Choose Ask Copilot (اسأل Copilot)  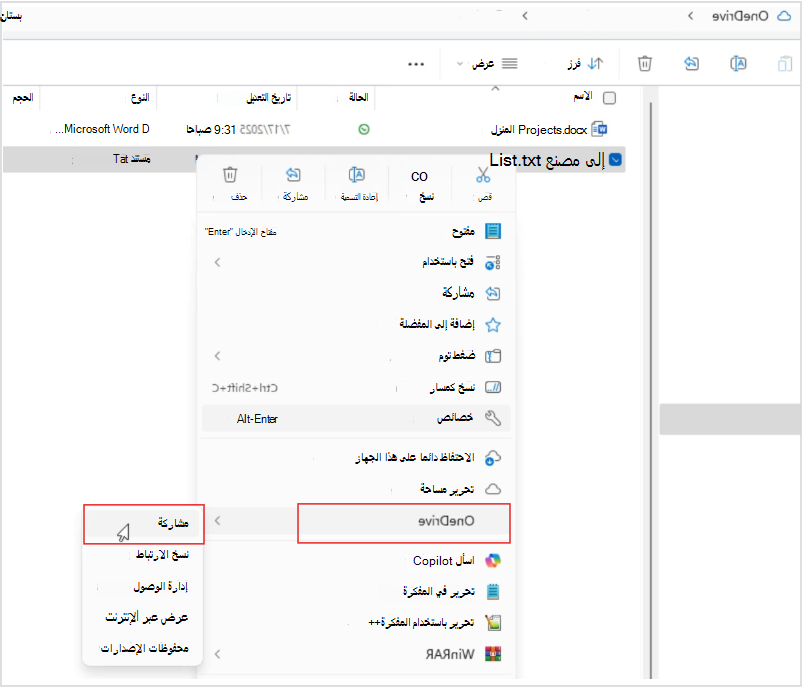[x=356, y=561]
